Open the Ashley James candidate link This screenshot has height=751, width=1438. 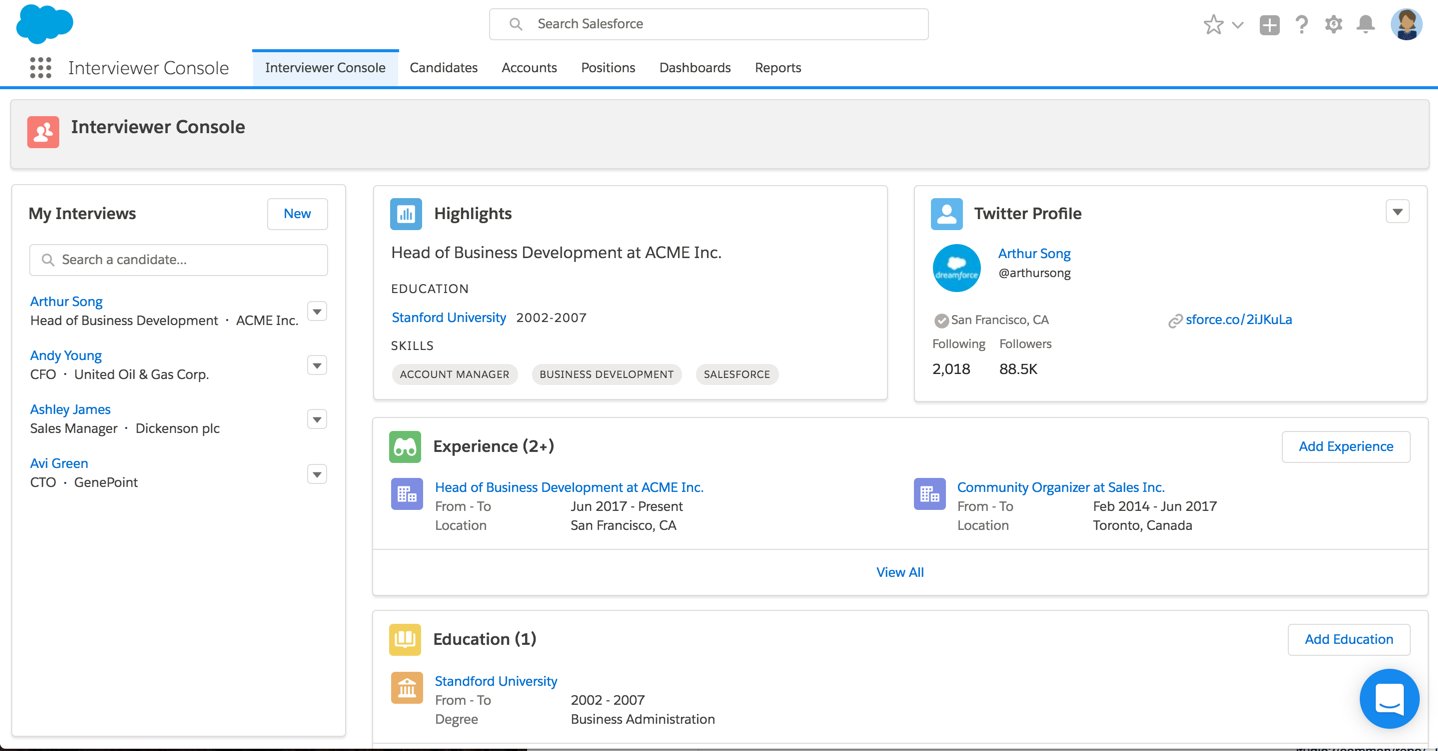point(70,409)
